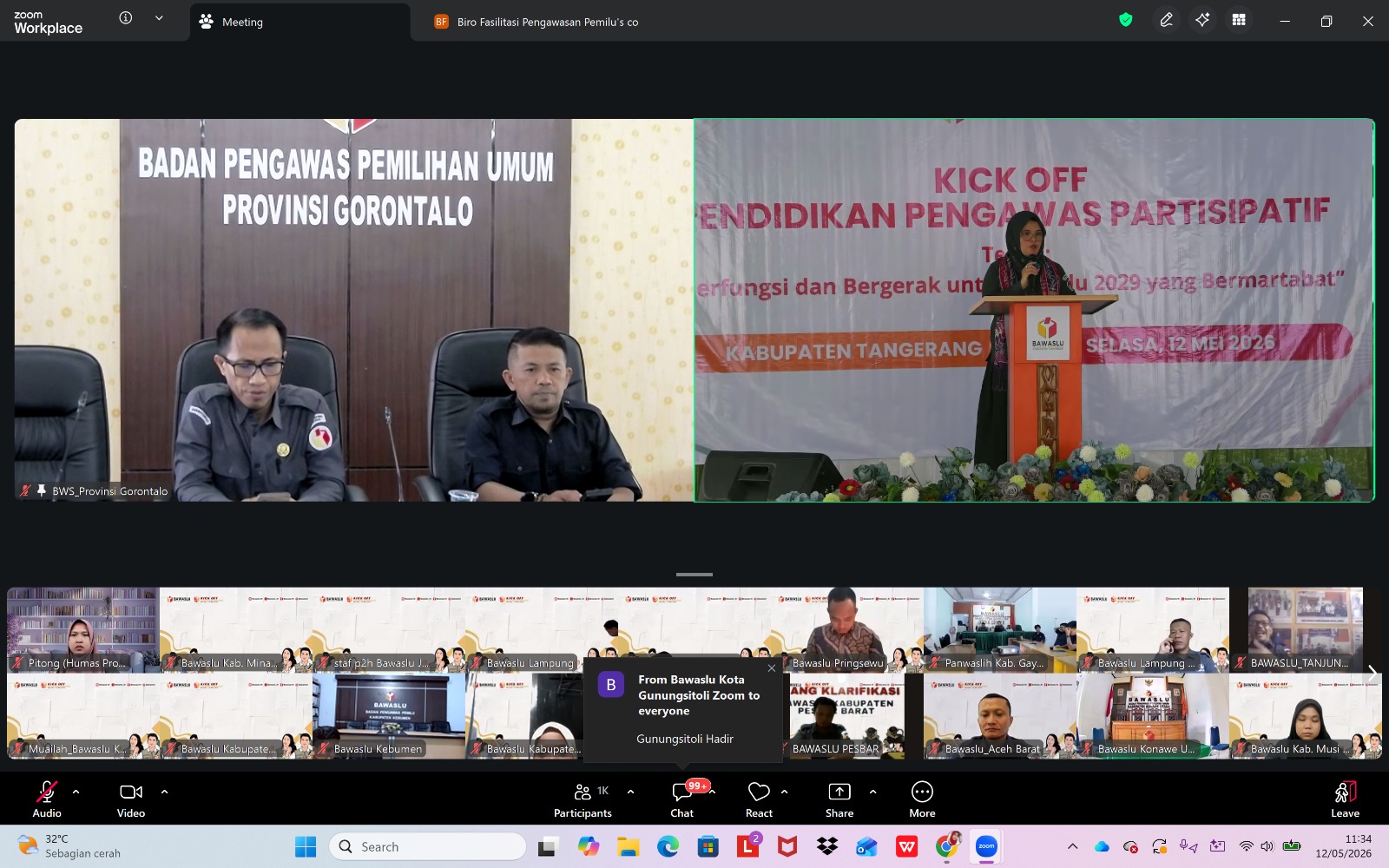Open WPS Office from the taskbar

point(907,846)
